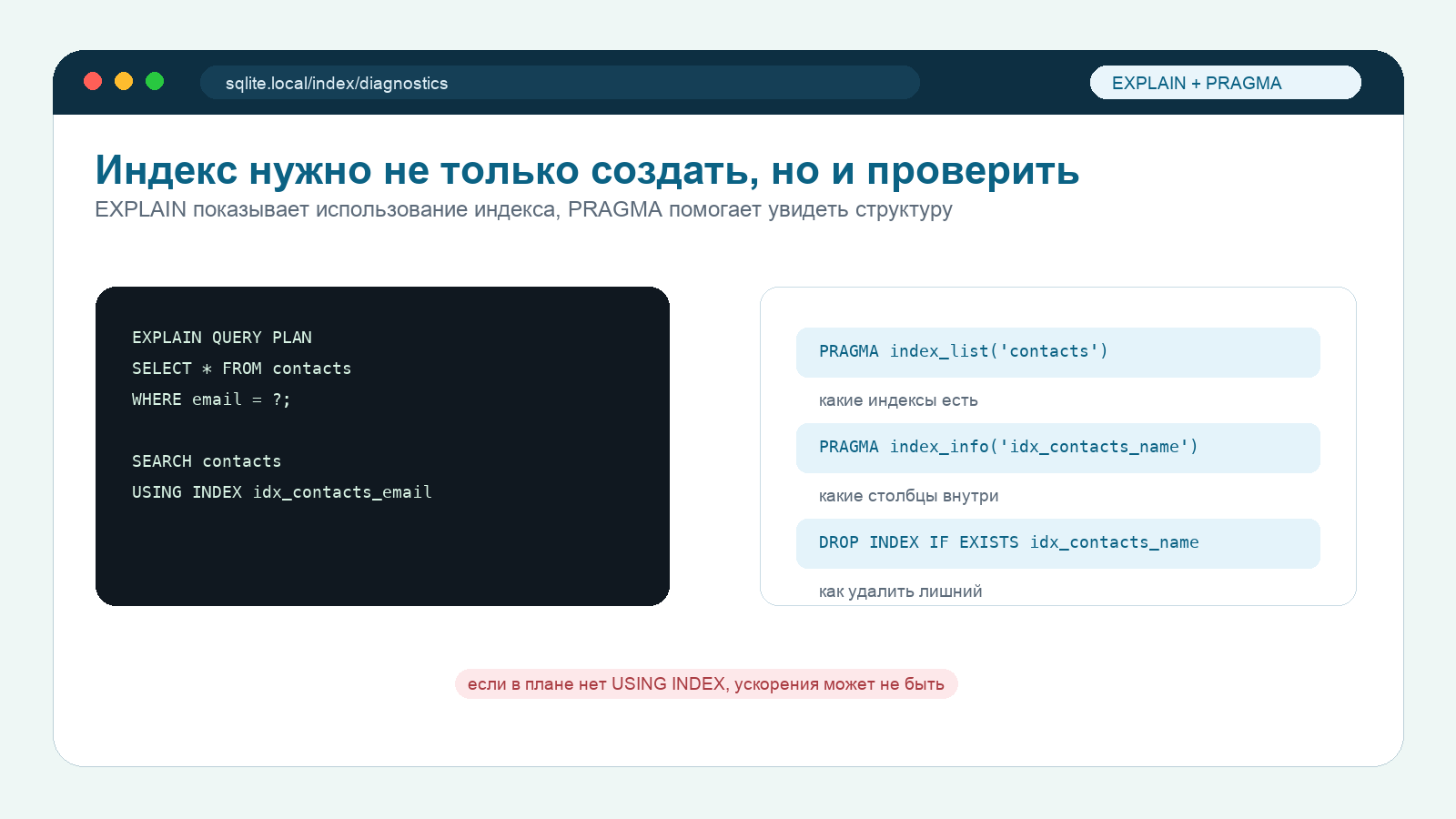Click the DROP INDEX IF EXISTS snippet
Viewport: 1456px width, 819px height.
click(1058, 543)
